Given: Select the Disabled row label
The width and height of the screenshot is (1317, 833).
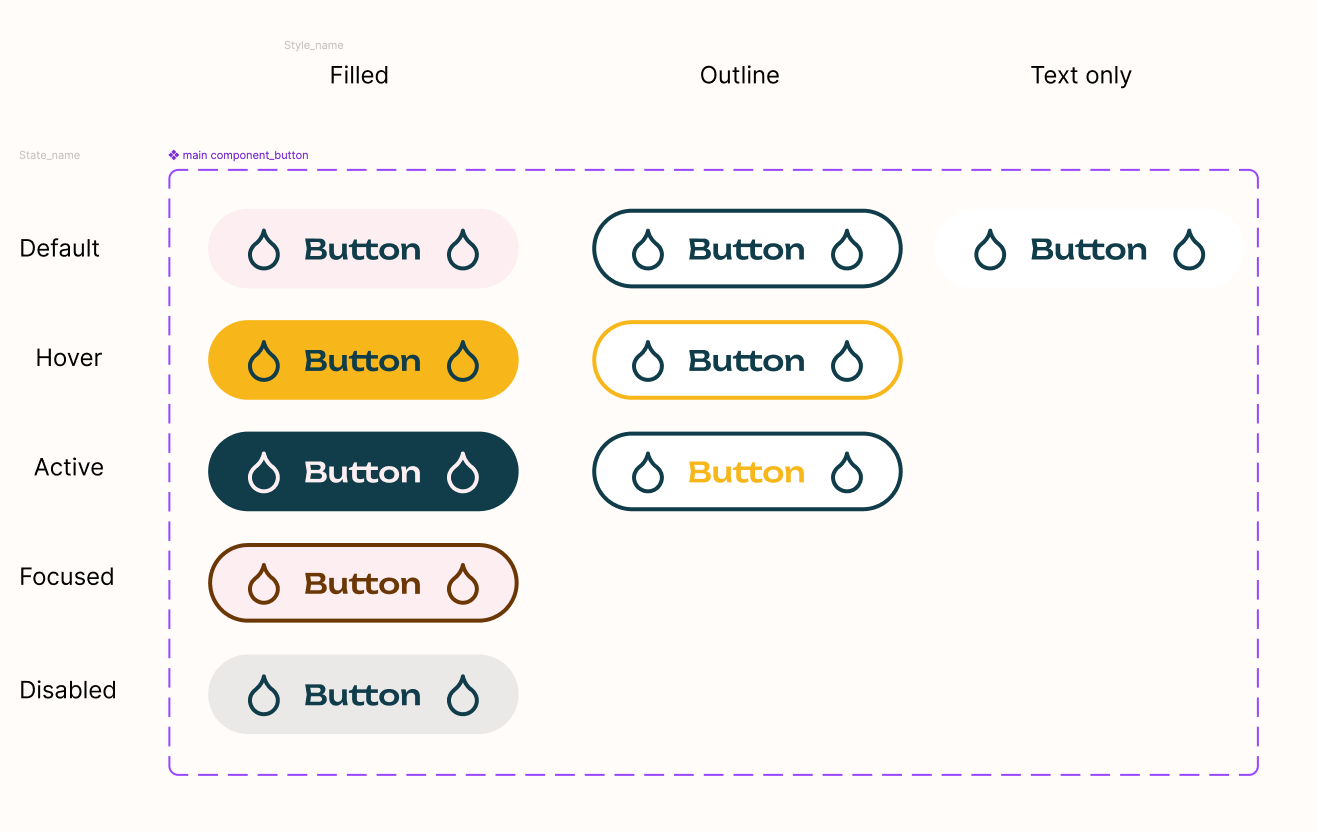Looking at the screenshot, I should (x=68, y=690).
